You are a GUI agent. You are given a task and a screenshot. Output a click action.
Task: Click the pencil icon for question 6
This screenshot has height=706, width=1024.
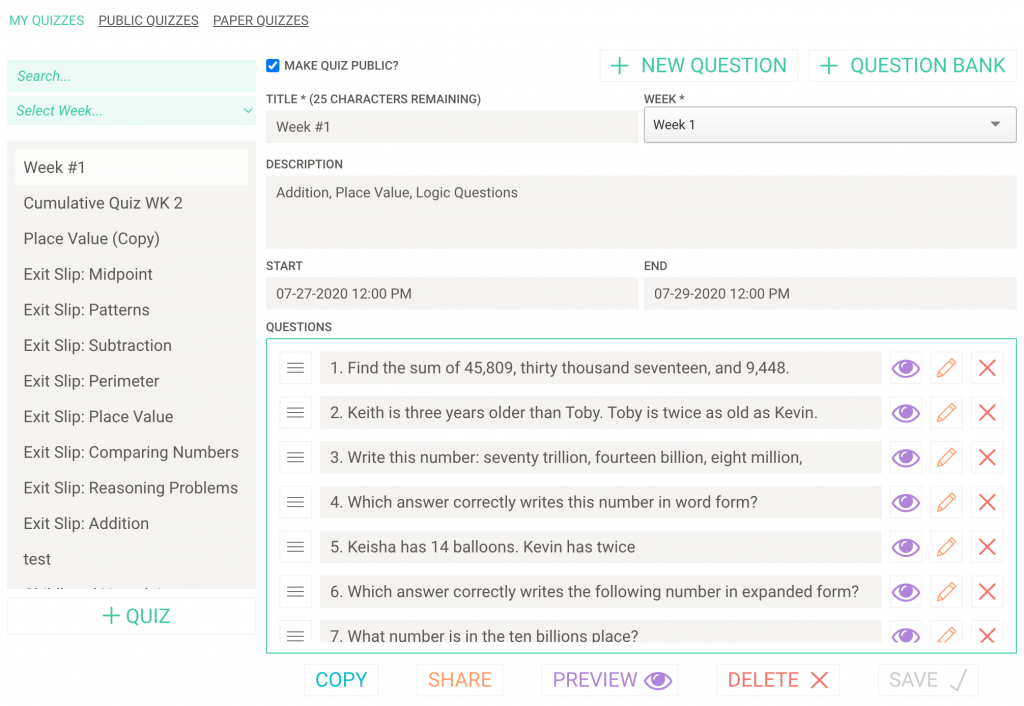[x=946, y=592]
